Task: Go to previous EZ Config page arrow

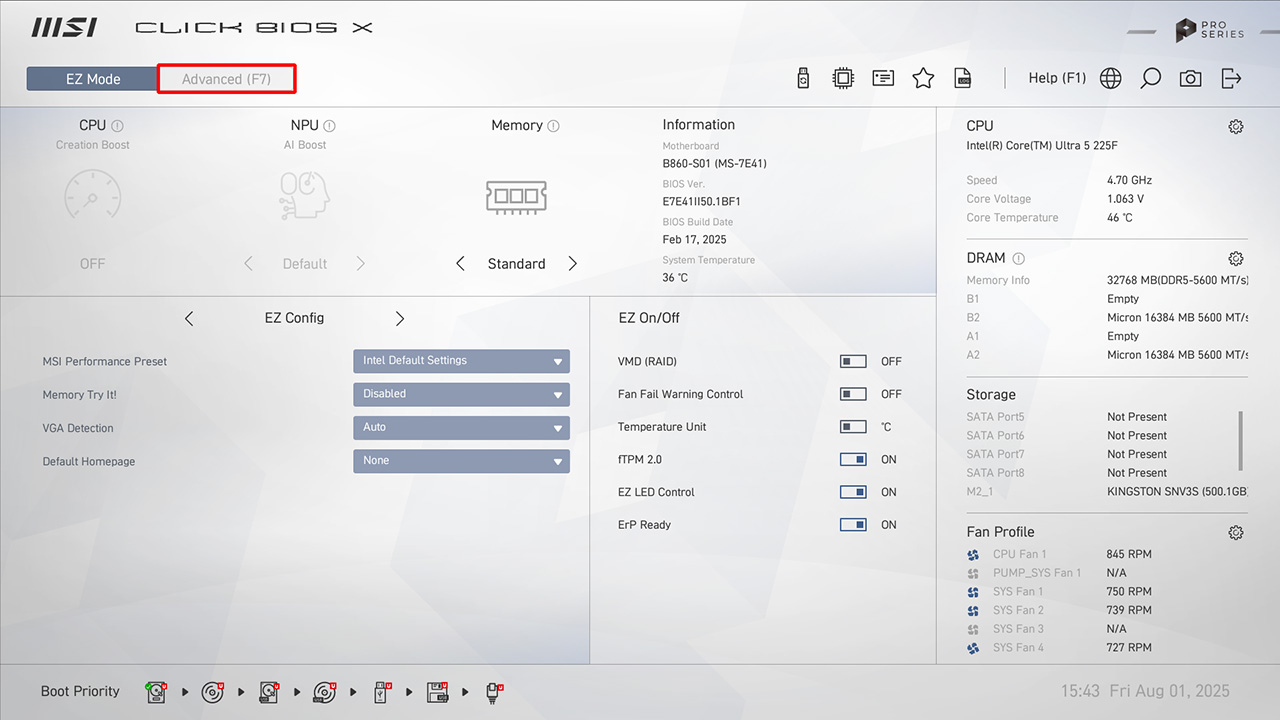Action: [x=189, y=318]
